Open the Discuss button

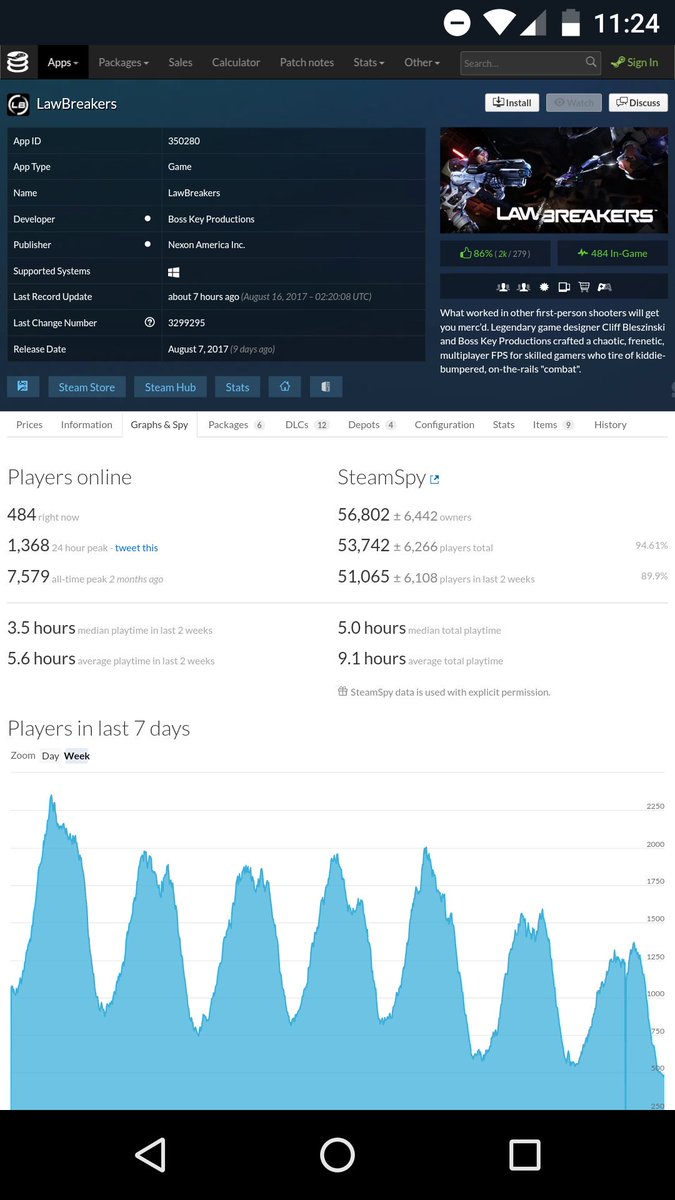[638, 102]
